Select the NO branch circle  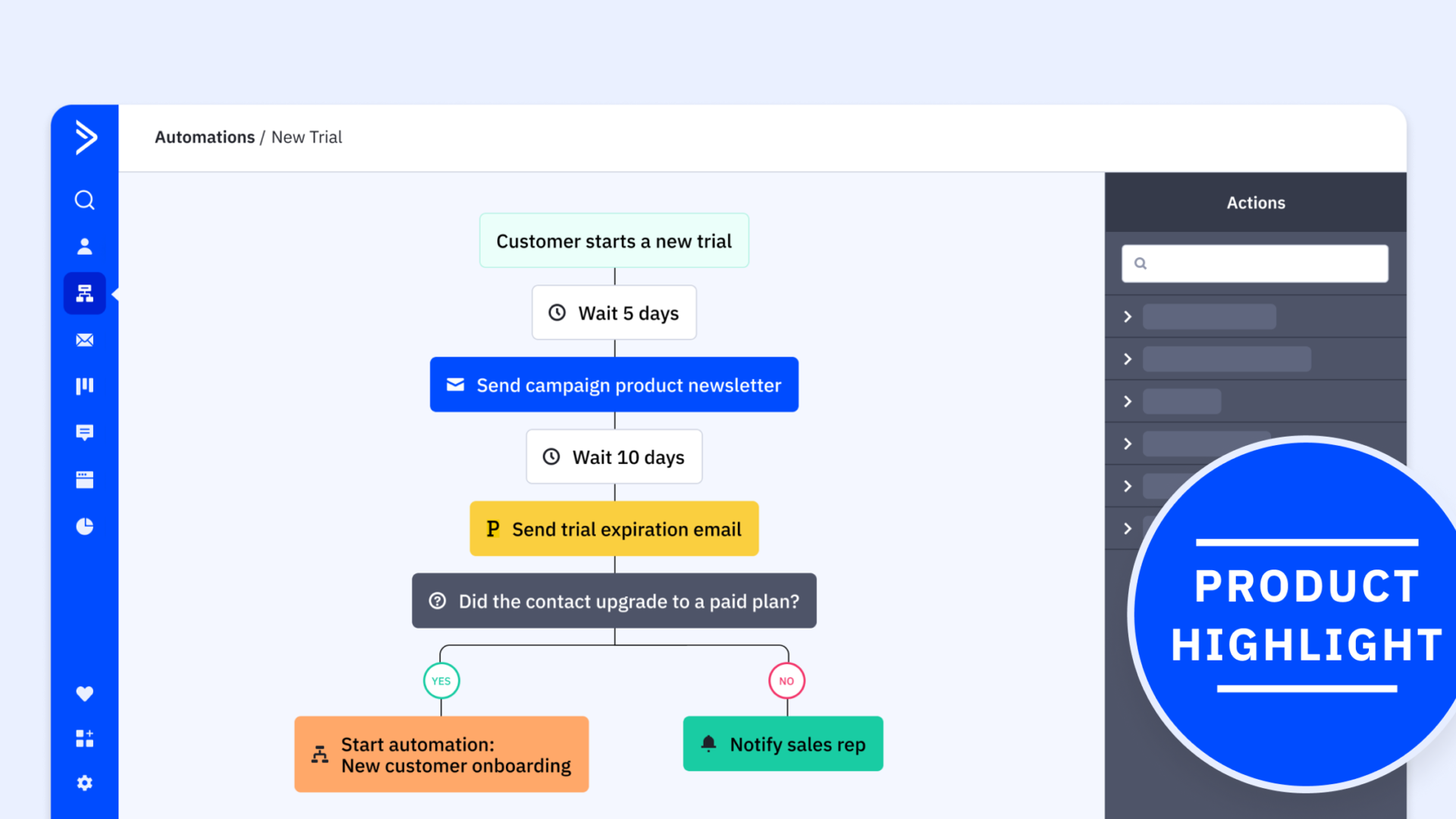pos(786,681)
